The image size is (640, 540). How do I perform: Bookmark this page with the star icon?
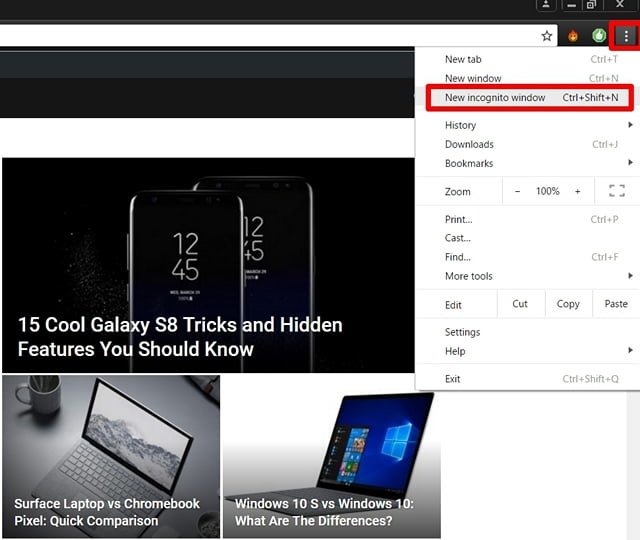(547, 36)
